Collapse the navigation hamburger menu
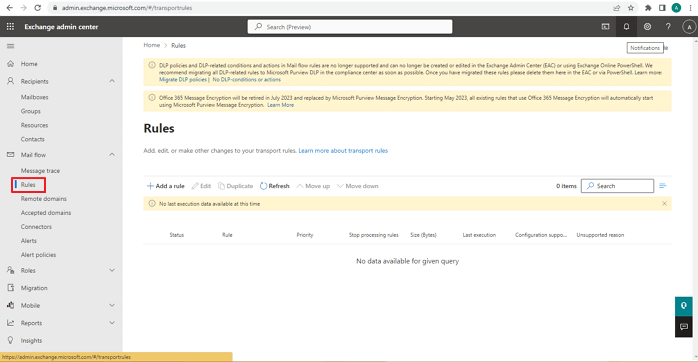This screenshot has height=362, width=698. coord(11,46)
